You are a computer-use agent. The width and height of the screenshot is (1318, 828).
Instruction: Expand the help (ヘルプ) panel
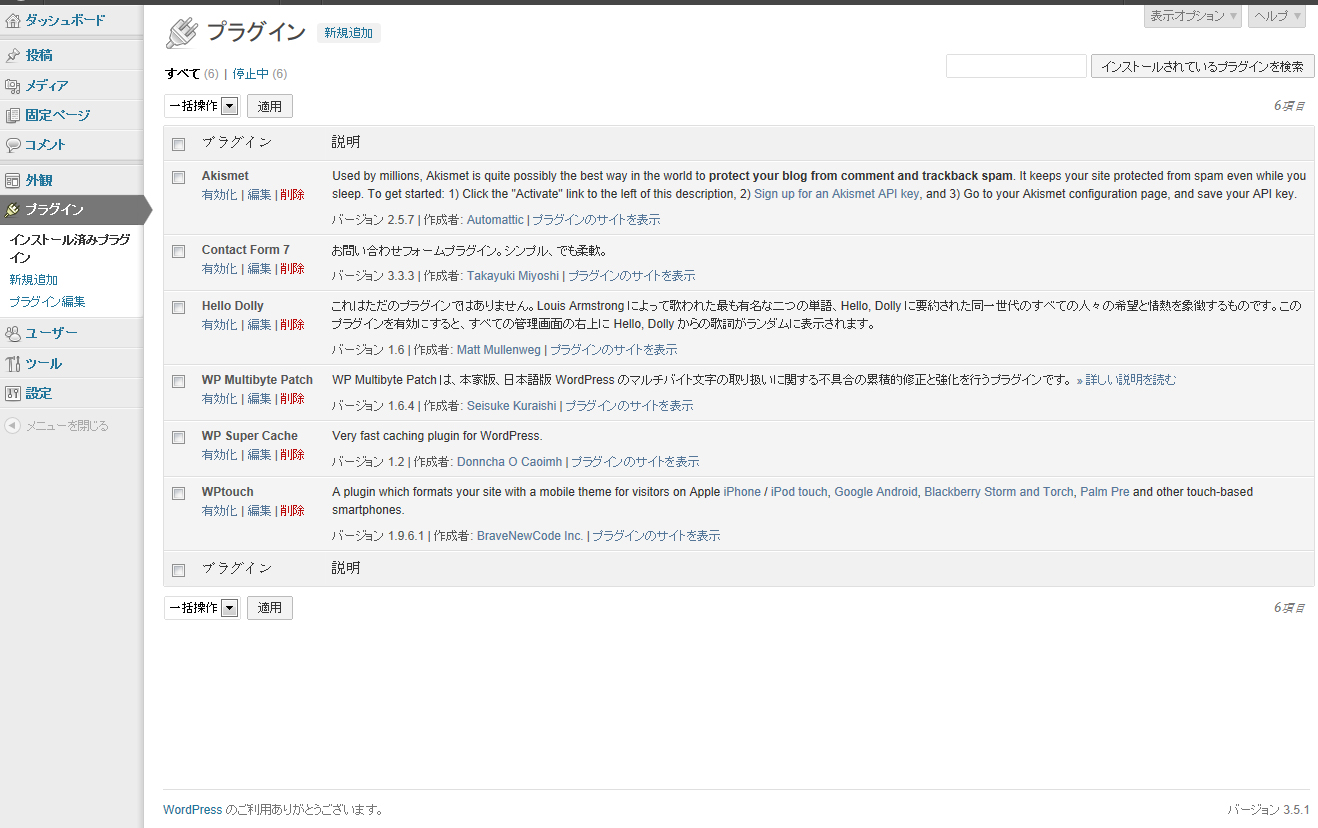[1277, 16]
